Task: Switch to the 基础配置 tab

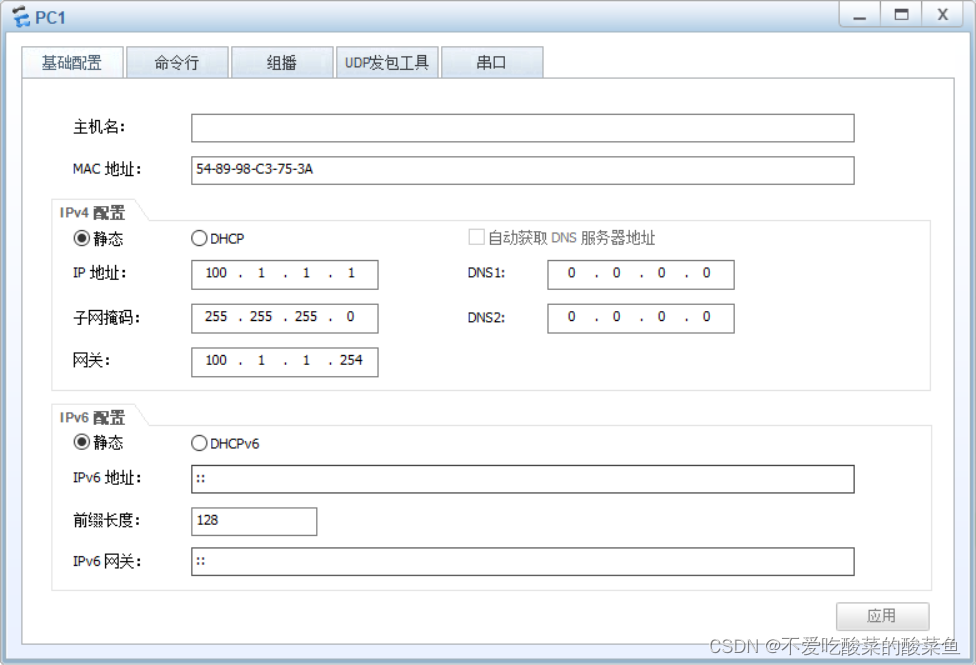Action: [x=72, y=62]
